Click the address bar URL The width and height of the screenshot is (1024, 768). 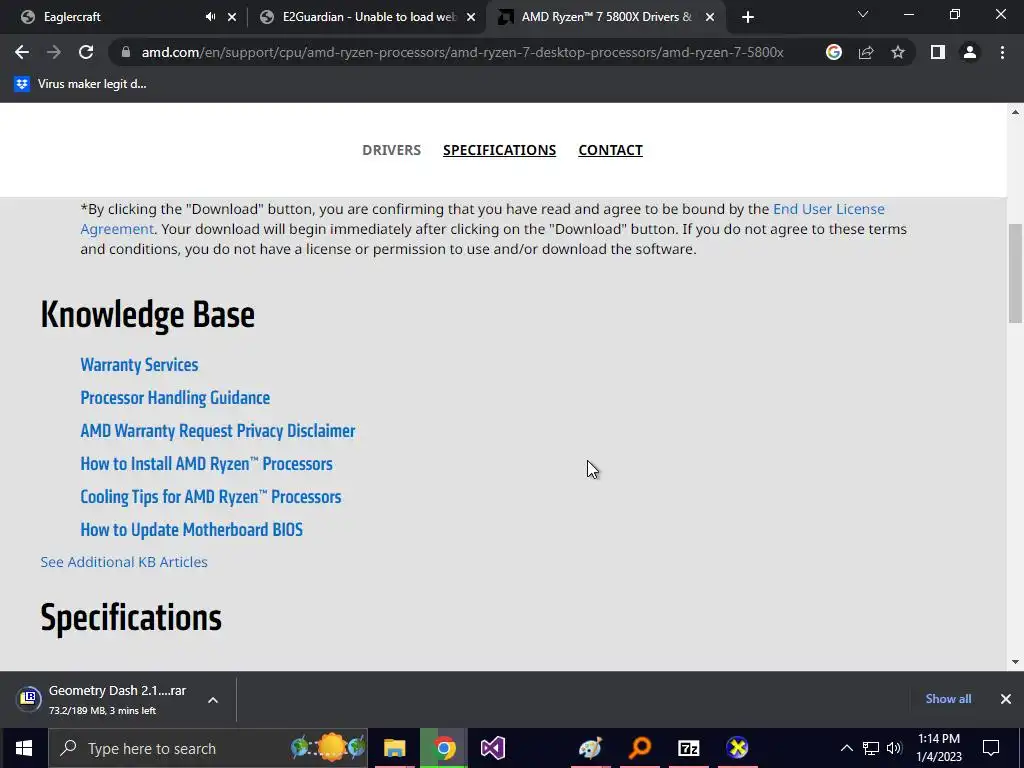point(462,52)
